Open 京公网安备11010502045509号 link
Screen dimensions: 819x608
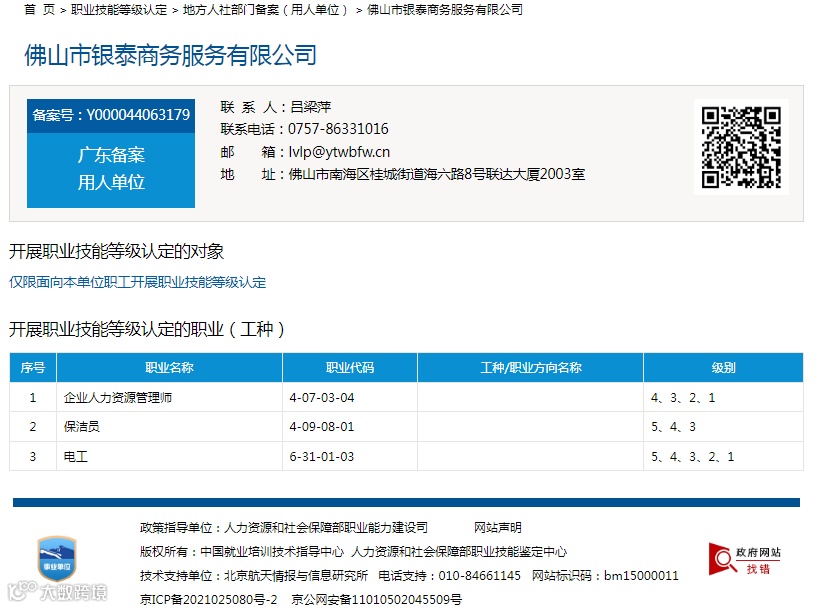[377, 600]
